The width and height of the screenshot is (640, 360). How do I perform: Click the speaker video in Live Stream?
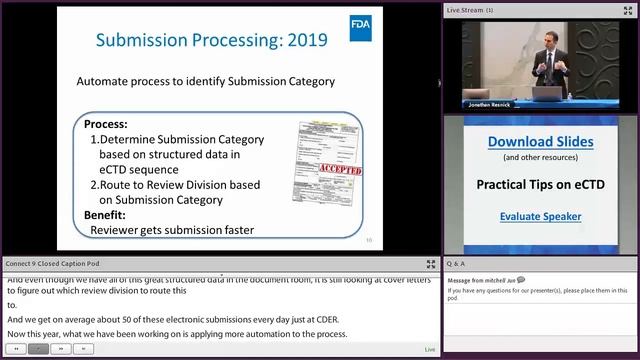(x=540, y=65)
